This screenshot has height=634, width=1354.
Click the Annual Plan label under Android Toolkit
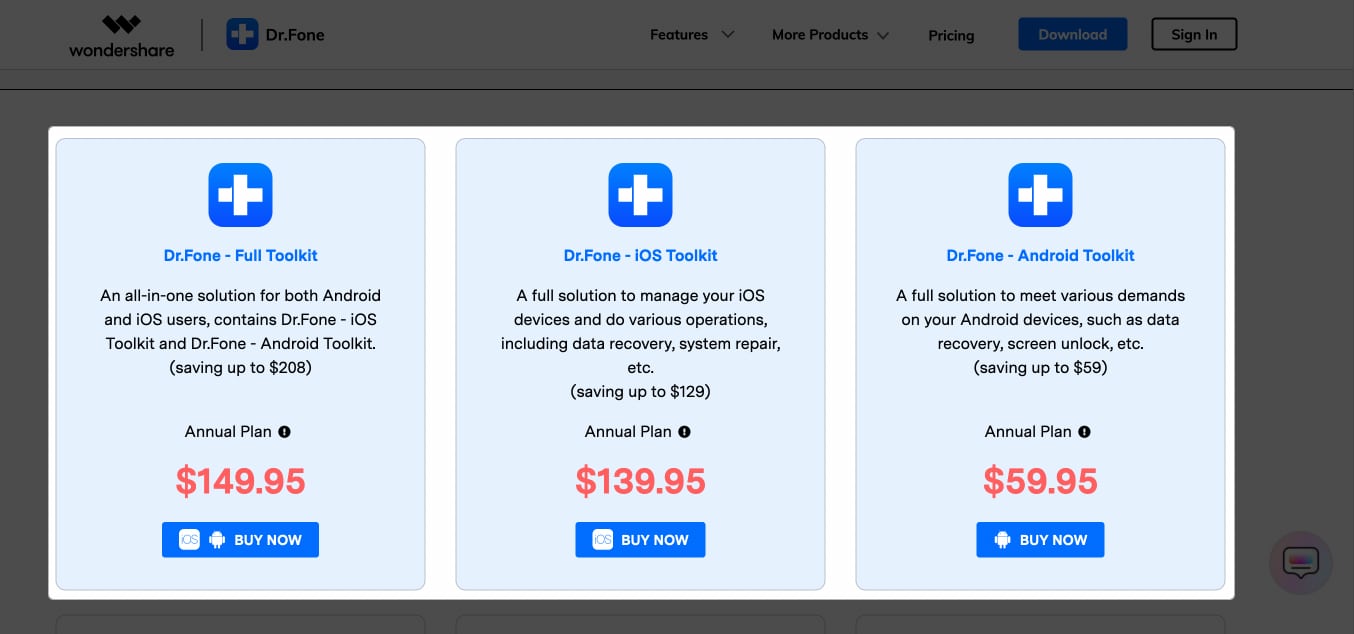1028,432
